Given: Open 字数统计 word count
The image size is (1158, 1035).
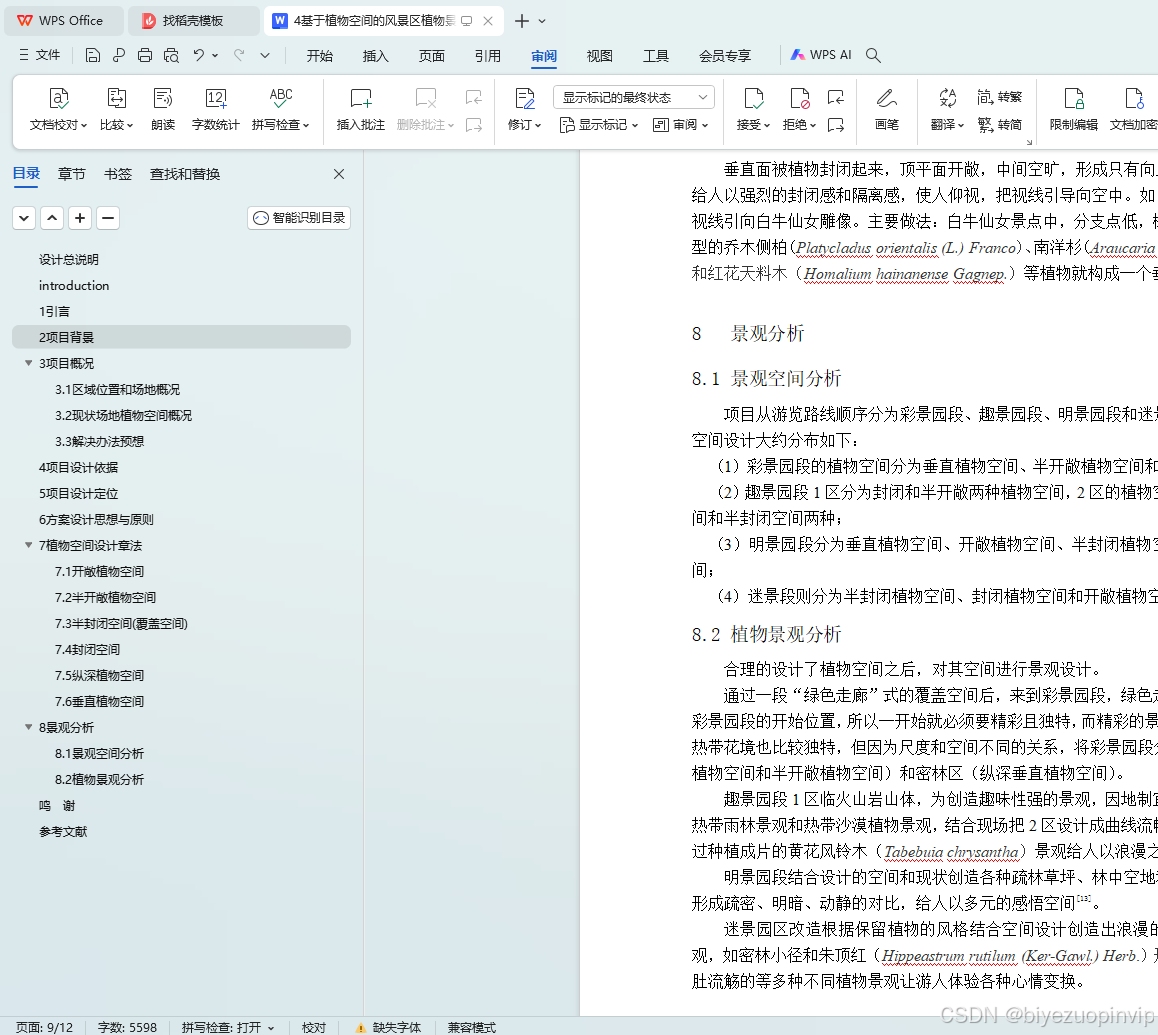Looking at the screenshot, I should click(216, 109).
